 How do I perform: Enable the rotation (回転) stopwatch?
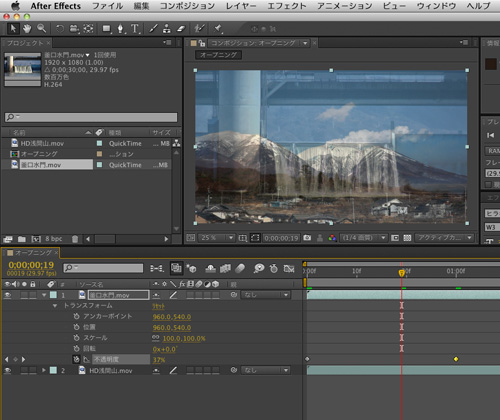click(76, 349)
